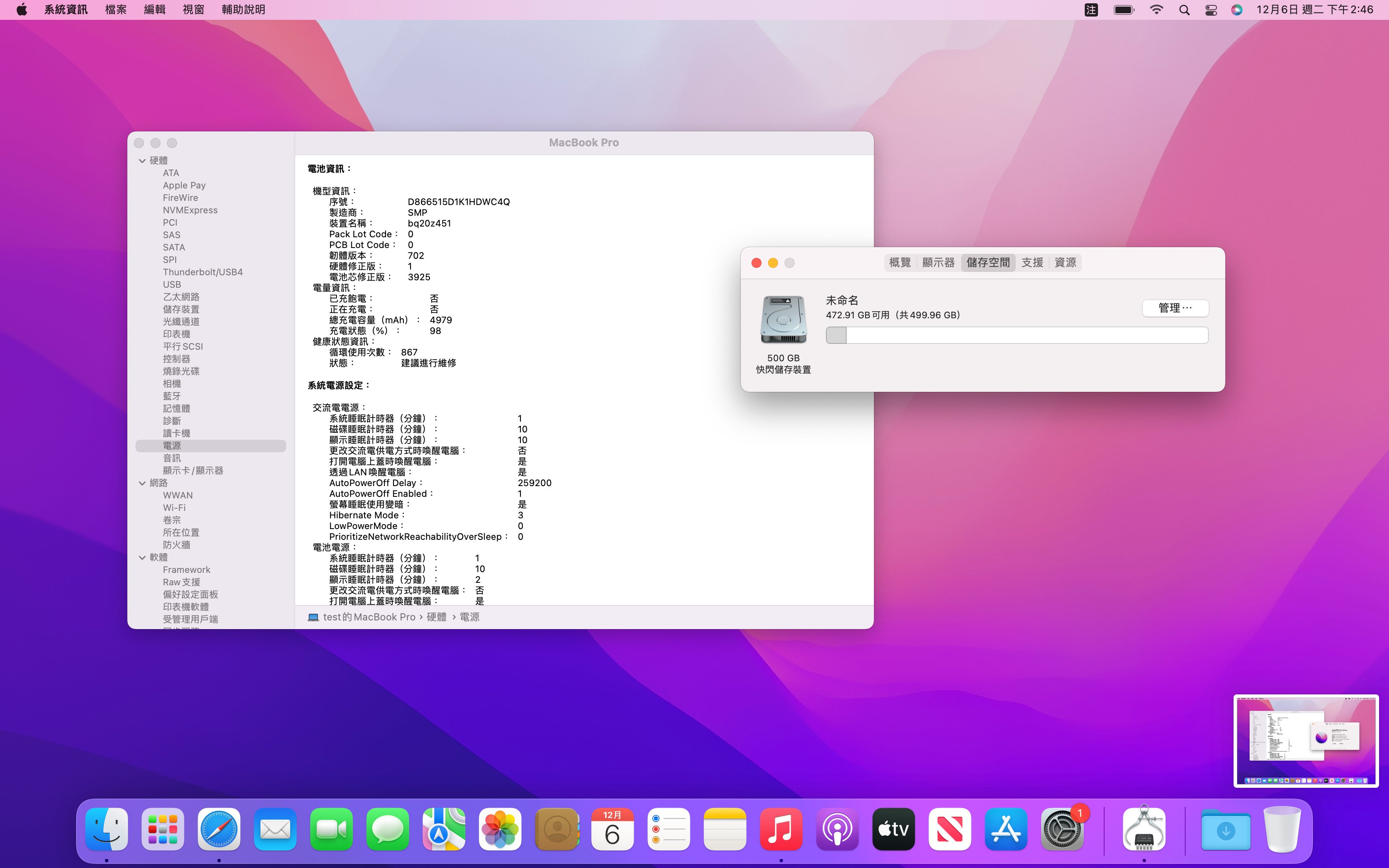Open FaceTime from the Dock
Image resolution: width=1389 pixels, height=868 pixels.
pyautogui.click(x=332, y=829)
